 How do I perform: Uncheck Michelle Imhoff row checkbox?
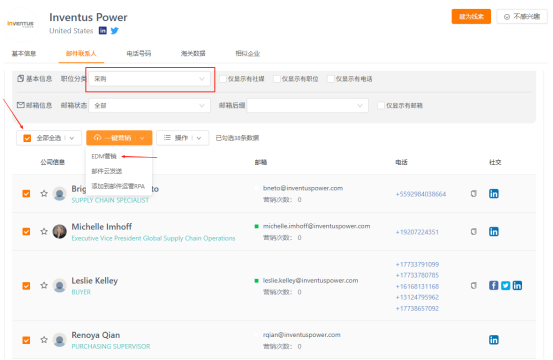(26, 231)
